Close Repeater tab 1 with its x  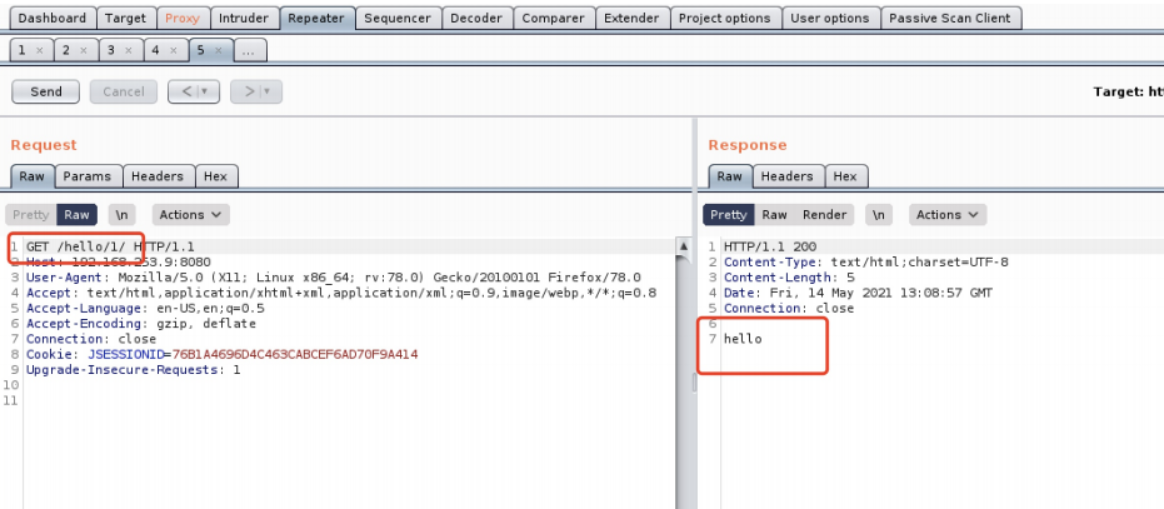39,50
